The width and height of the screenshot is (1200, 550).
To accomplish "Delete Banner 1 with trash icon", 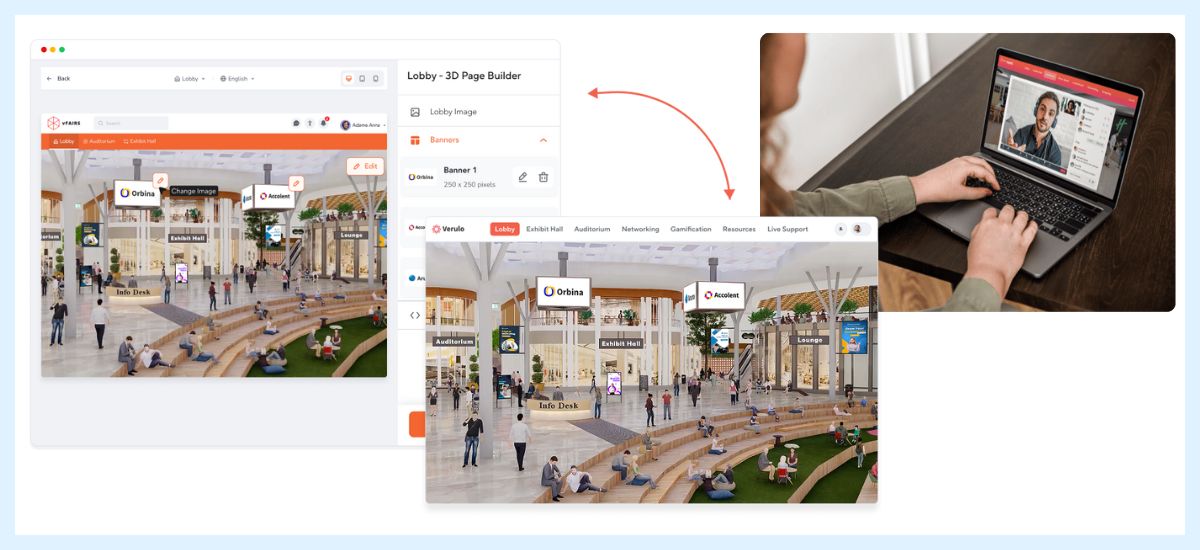I will [544, 177].
